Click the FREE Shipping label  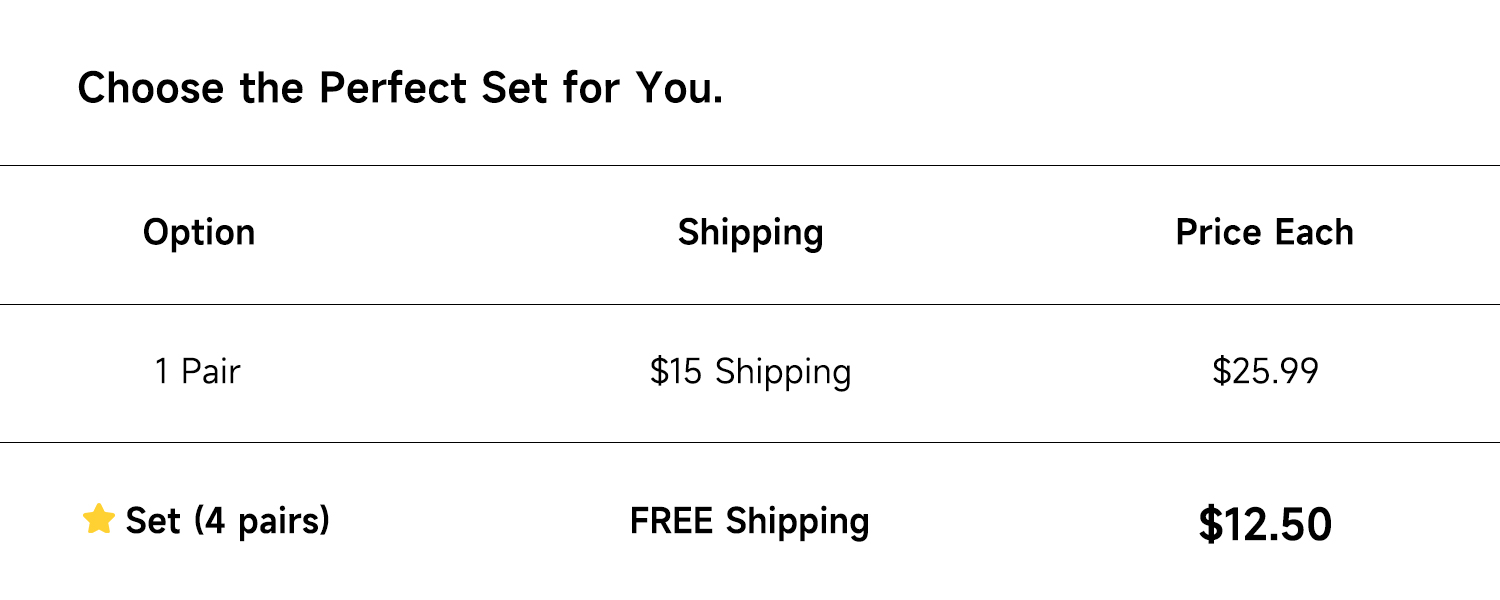point(750,521)
